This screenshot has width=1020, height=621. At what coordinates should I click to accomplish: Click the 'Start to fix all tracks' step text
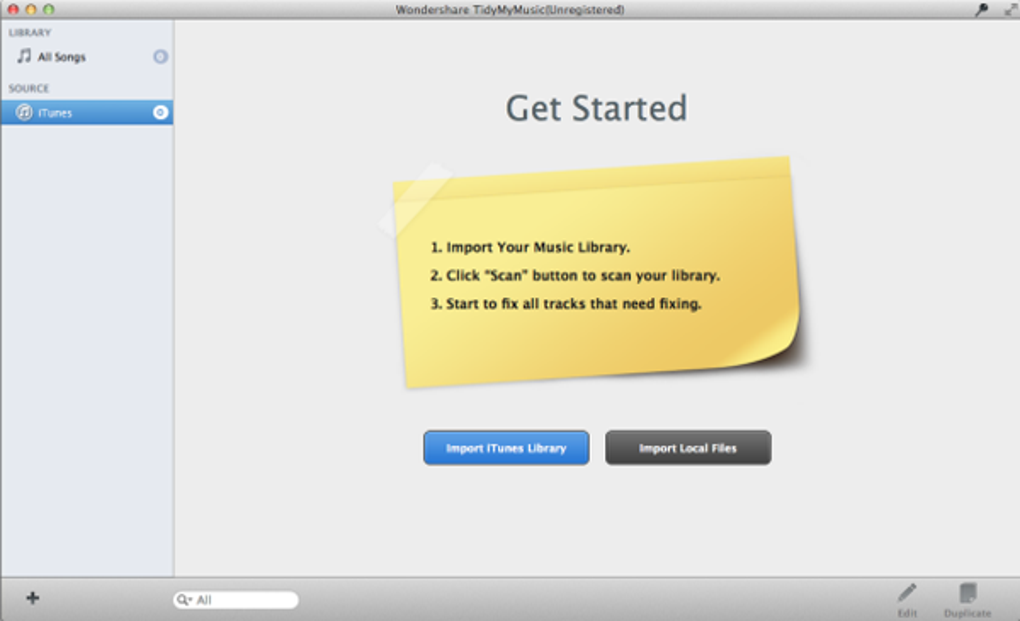[x=566, y=304]
